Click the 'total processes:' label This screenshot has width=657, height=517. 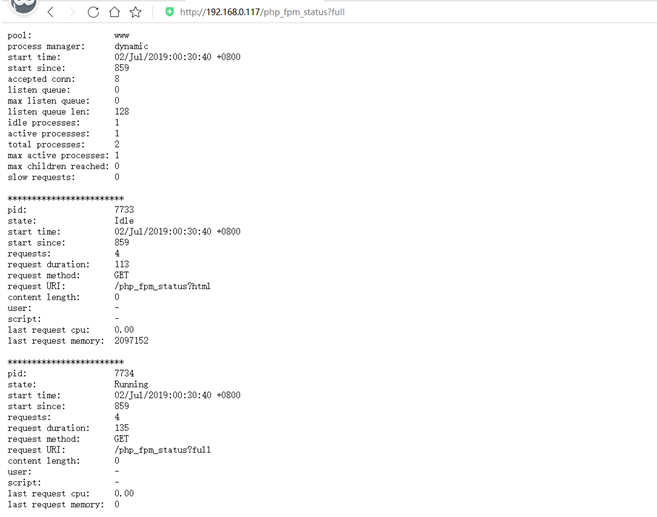click(46, 145)
